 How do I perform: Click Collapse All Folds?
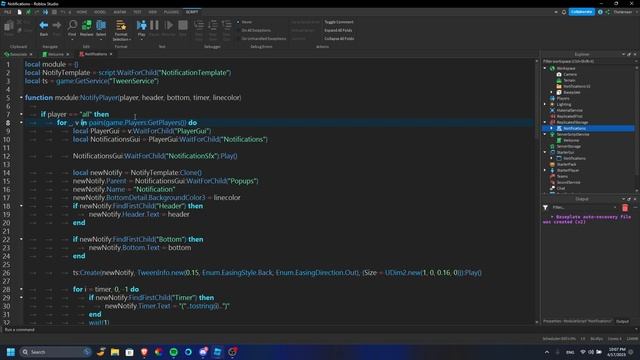[x=339, y=39]
